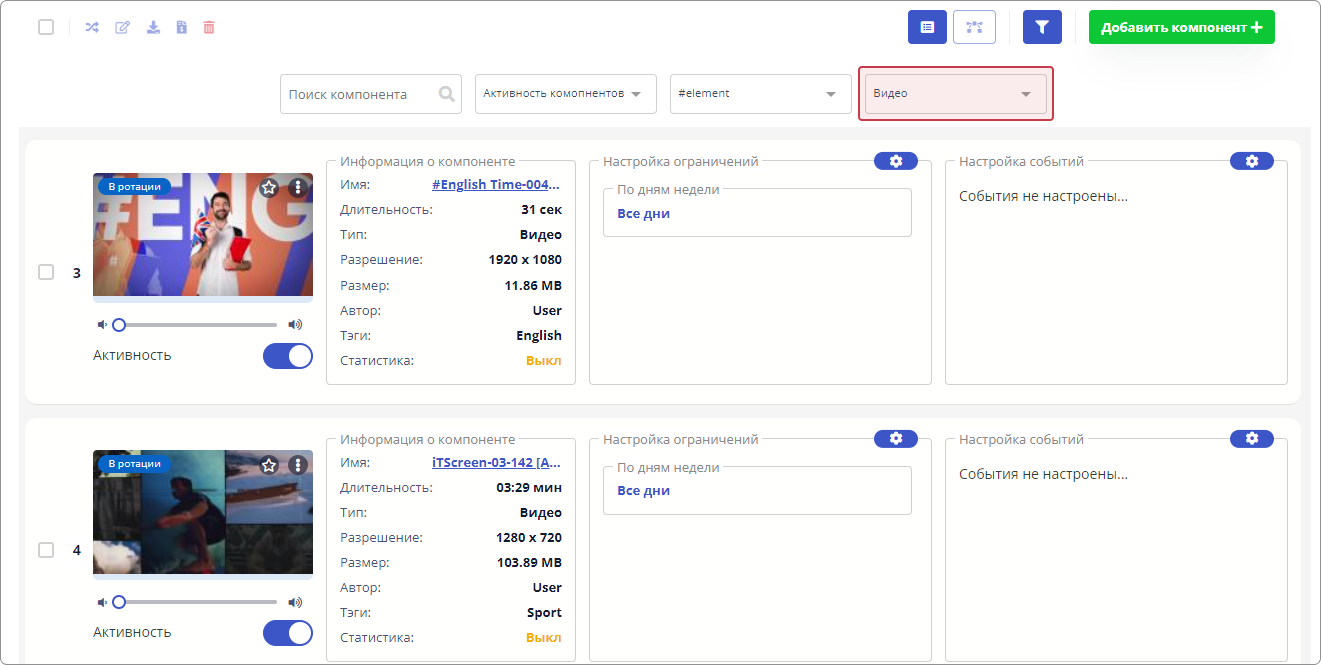Open three-dot menu on iTScreen thumbnail
The width and height of the screenshot is (1321, 665).
pos(297,465)
